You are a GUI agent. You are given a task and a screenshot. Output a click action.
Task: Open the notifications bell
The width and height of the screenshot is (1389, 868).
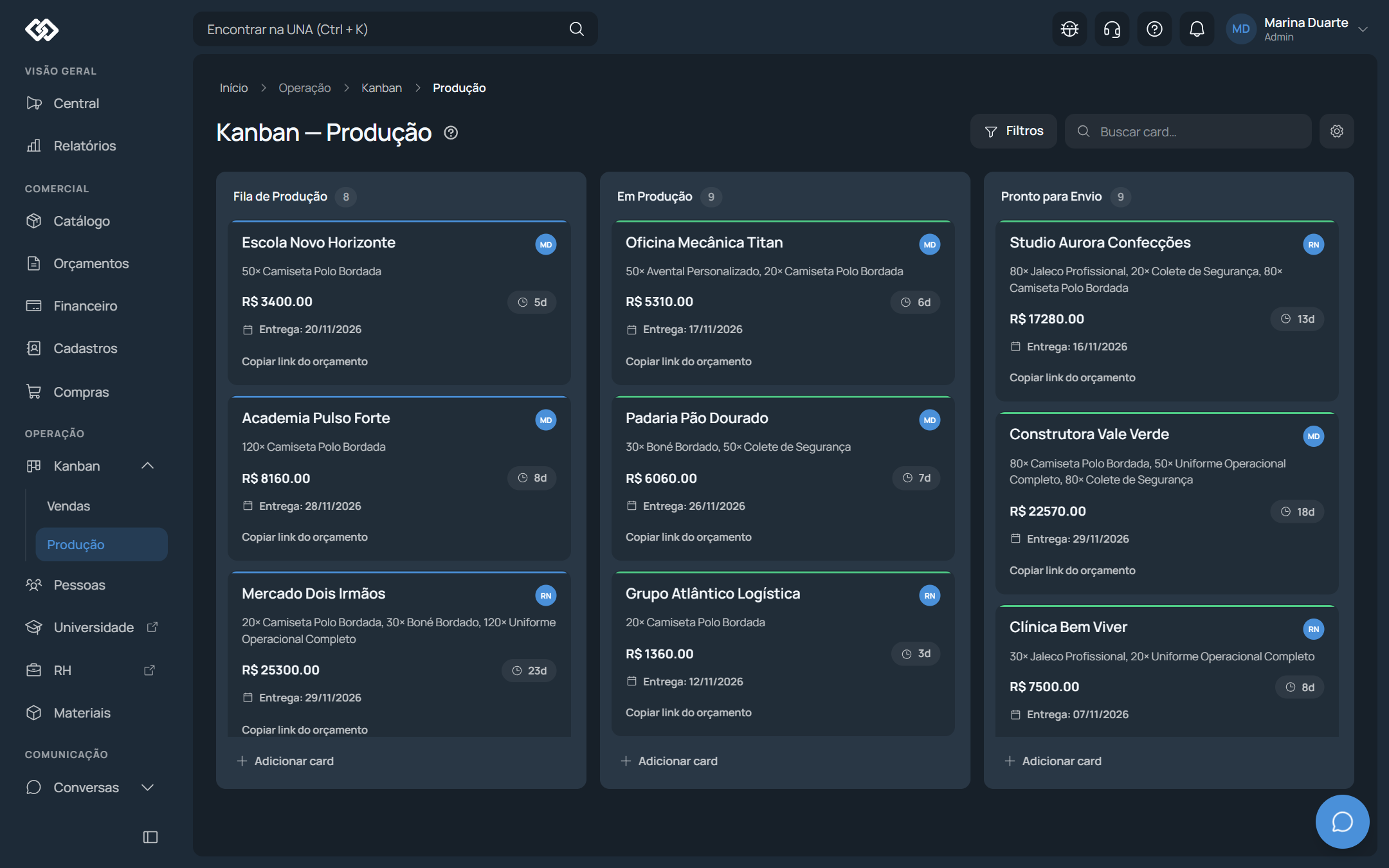(1197, 29)
